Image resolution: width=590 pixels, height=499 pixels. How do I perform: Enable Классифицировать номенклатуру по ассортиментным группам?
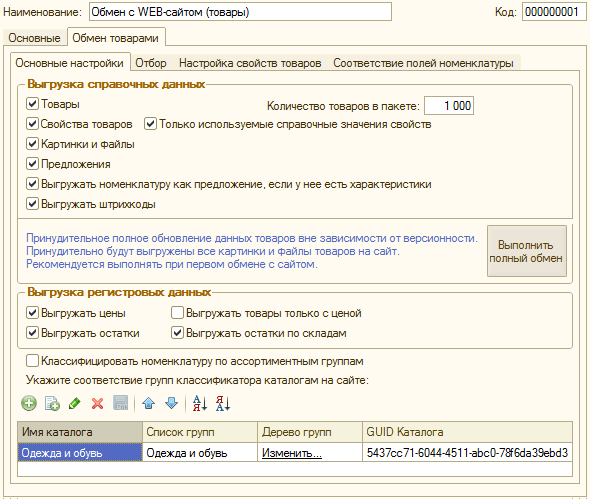coord(32,361)
